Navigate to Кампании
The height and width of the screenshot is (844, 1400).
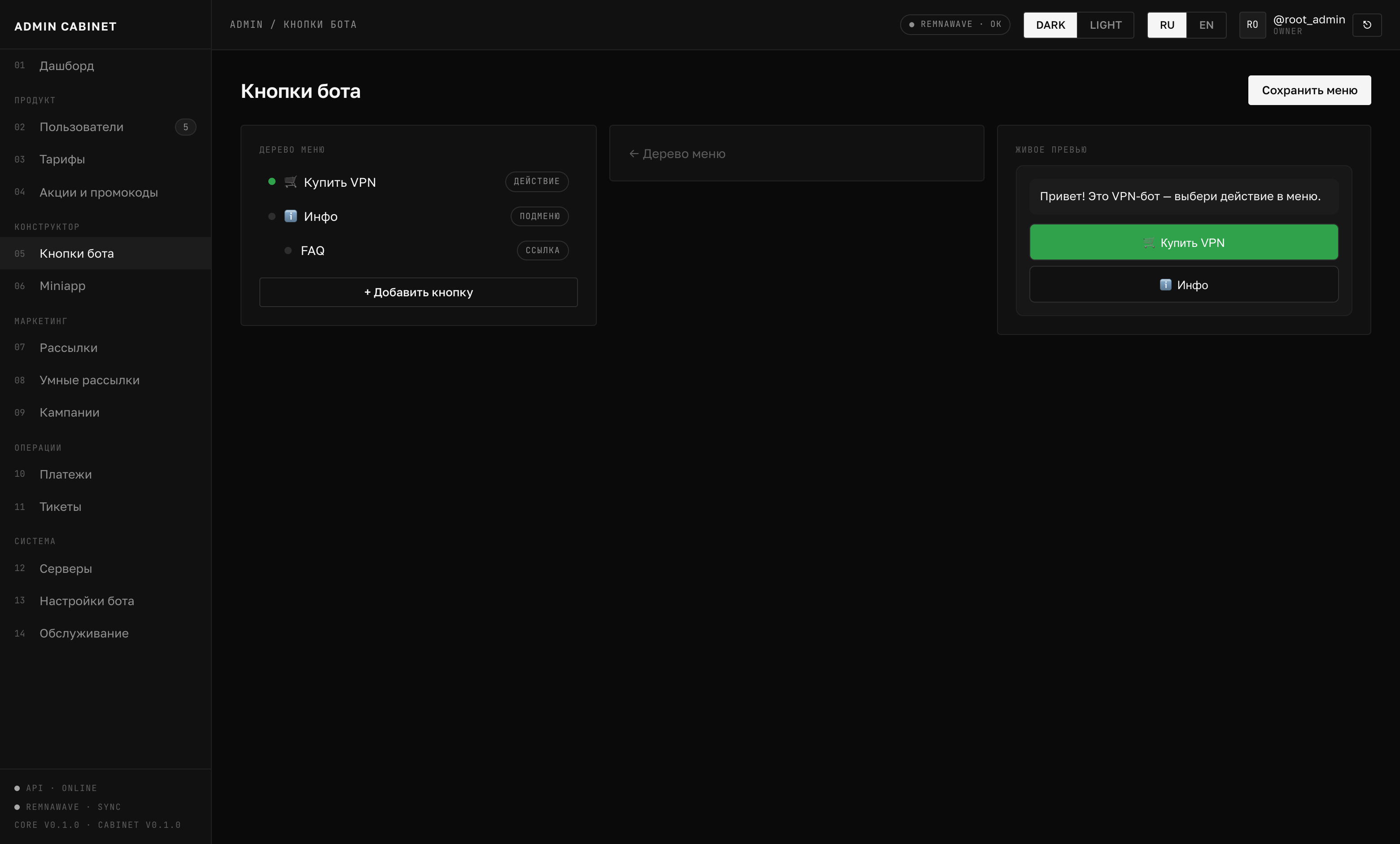(106, 412)
